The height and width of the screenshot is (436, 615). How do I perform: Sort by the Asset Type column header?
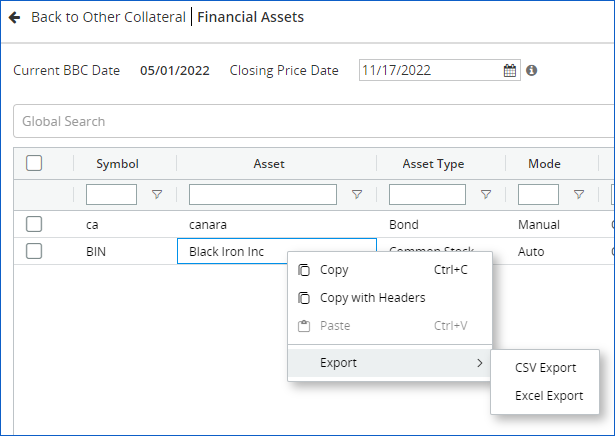pyautogui.click(x=433, y=164)
